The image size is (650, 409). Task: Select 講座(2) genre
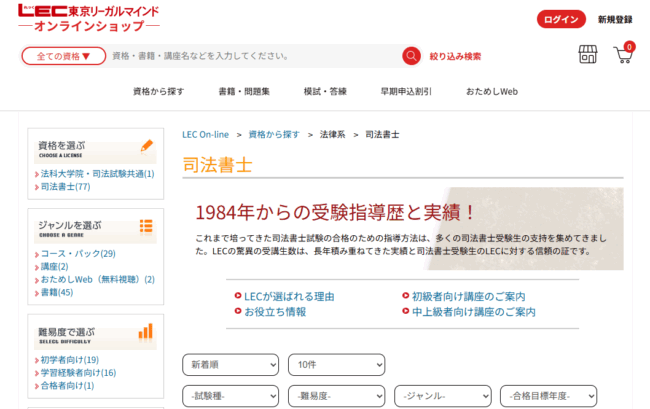[54, 266]
